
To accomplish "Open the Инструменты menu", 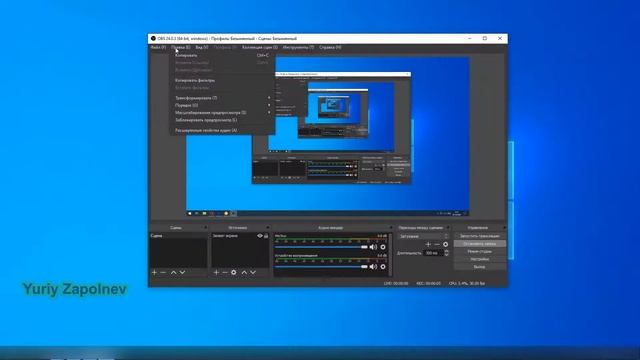I will (298, 47).
